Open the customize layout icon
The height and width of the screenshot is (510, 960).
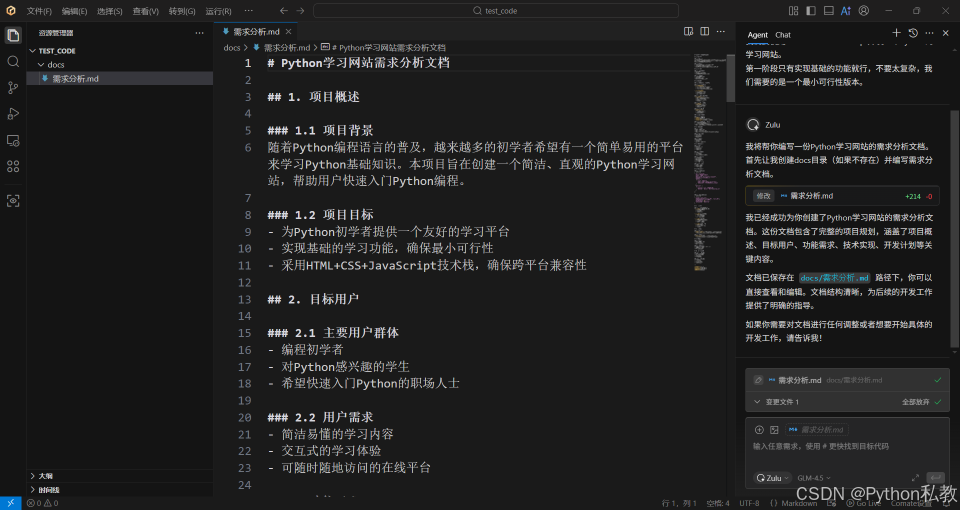point(793,10)
